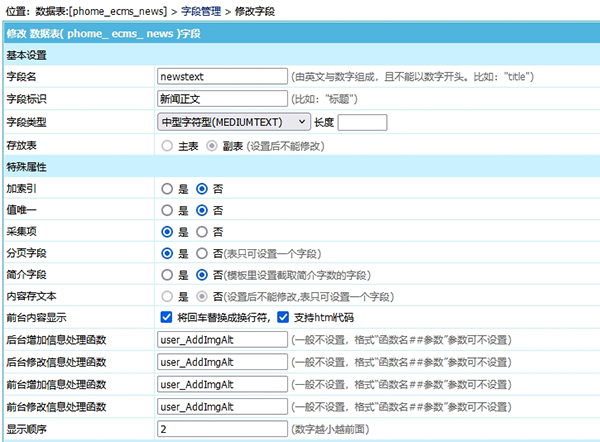The width and height of the screenshot is (600, 442).
Task: Click the 字段标识 input containing 新闻正文
Action: click(222, 99)
